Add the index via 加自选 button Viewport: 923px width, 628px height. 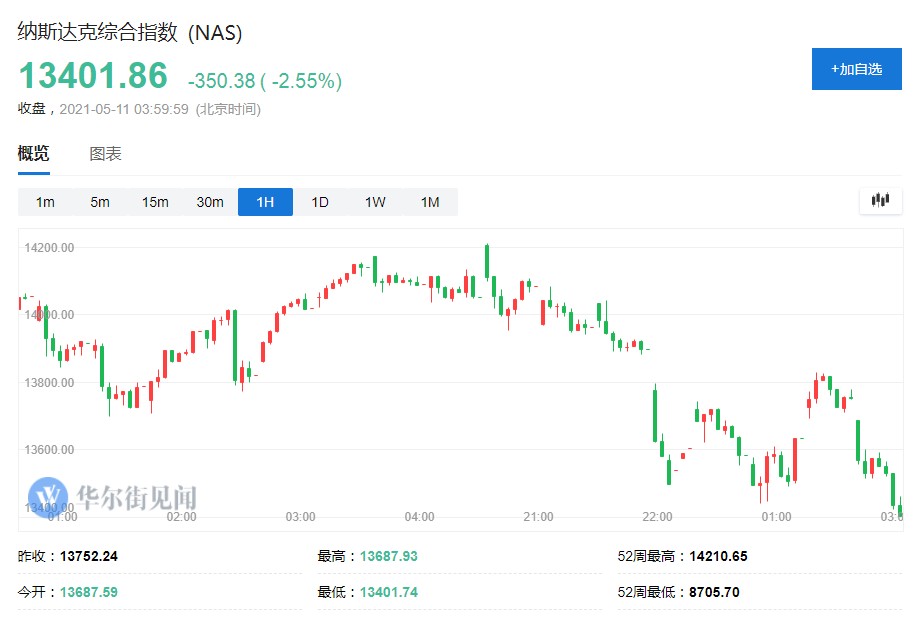tap(857, 69)
